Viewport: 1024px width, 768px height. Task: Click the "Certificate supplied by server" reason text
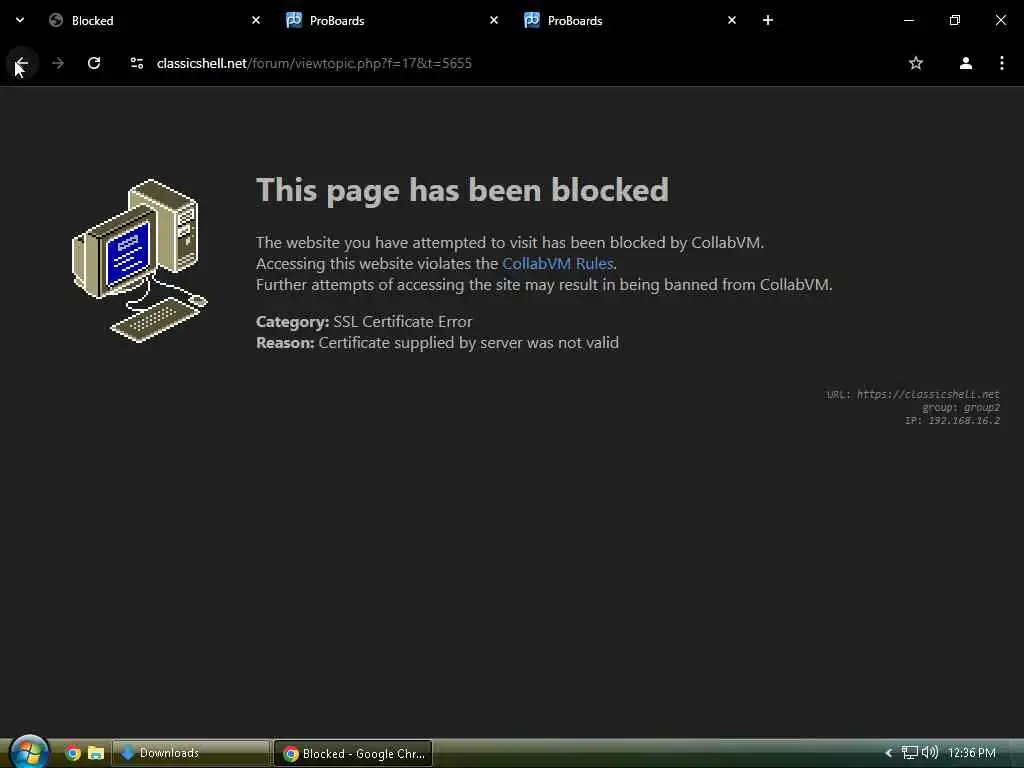tap(468, 343)
